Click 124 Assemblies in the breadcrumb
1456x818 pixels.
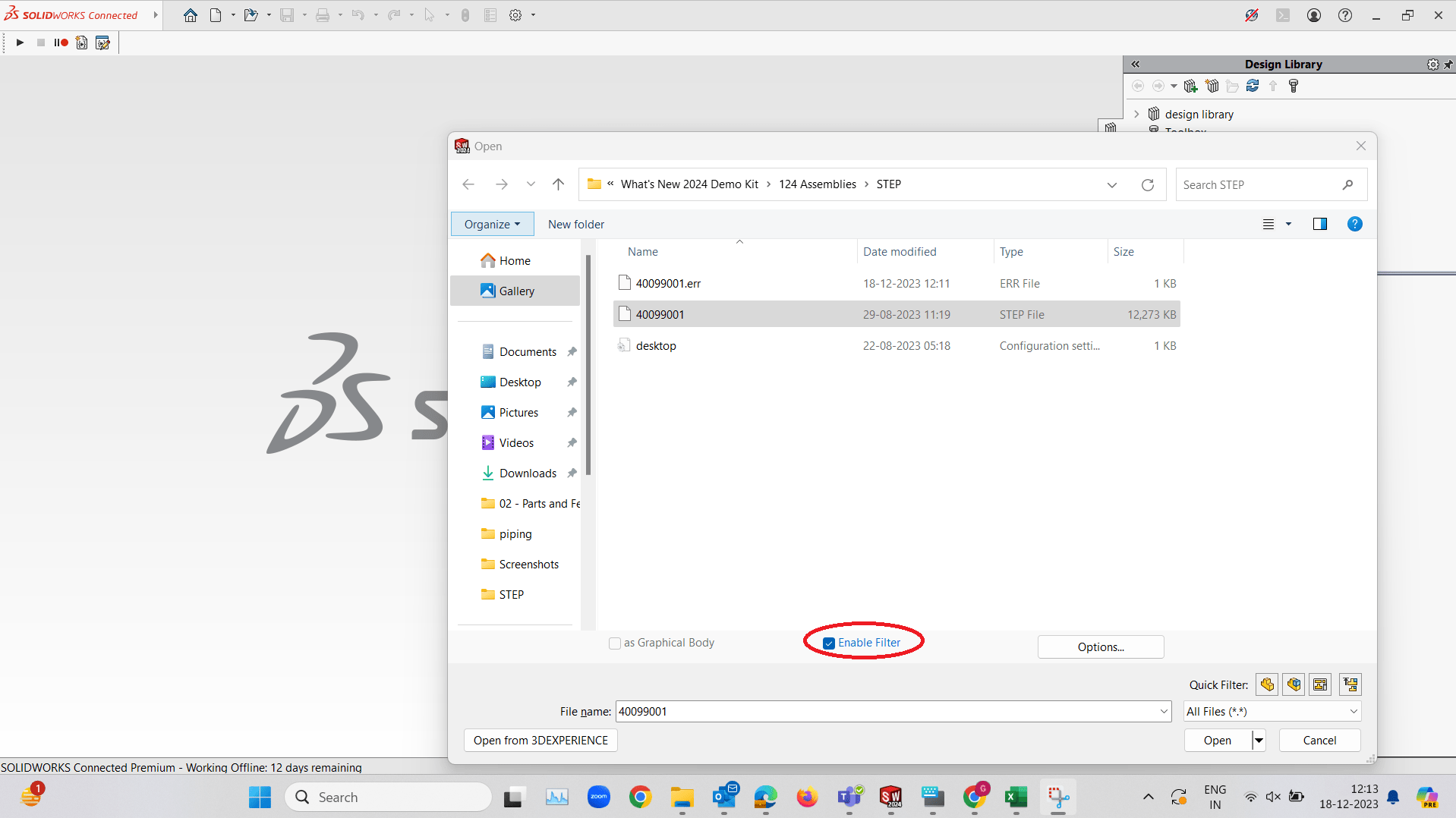point(818,184)
